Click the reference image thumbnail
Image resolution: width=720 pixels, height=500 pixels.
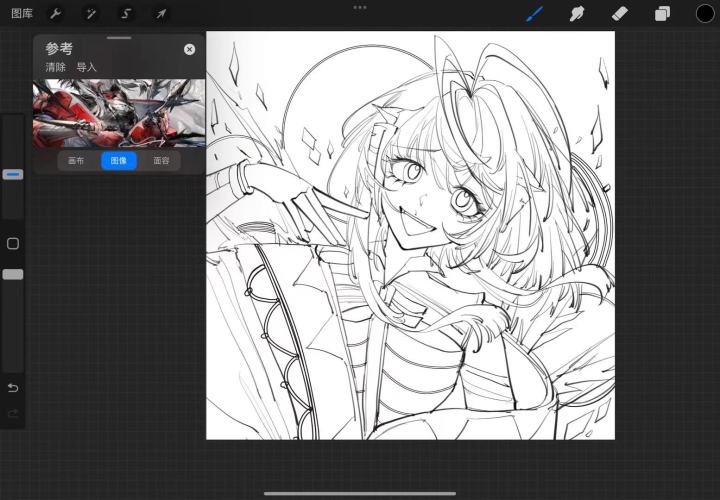[x=118, y=113]
